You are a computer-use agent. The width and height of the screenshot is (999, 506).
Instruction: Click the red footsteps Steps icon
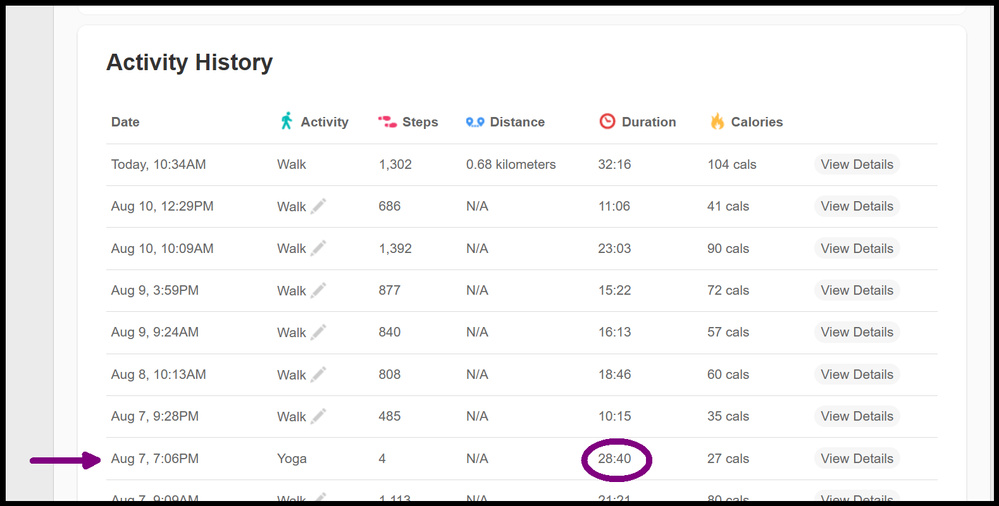[387, 122]
